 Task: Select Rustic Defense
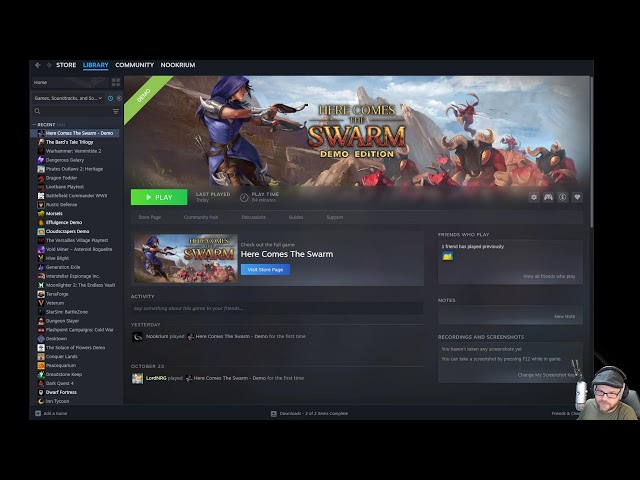click(61, 205)
